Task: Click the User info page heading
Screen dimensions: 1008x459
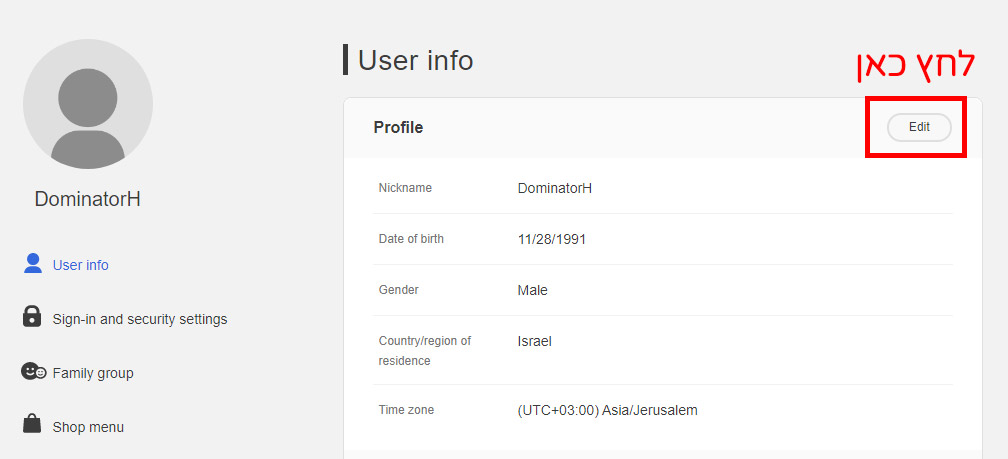Action: click(x=415, y=60)
